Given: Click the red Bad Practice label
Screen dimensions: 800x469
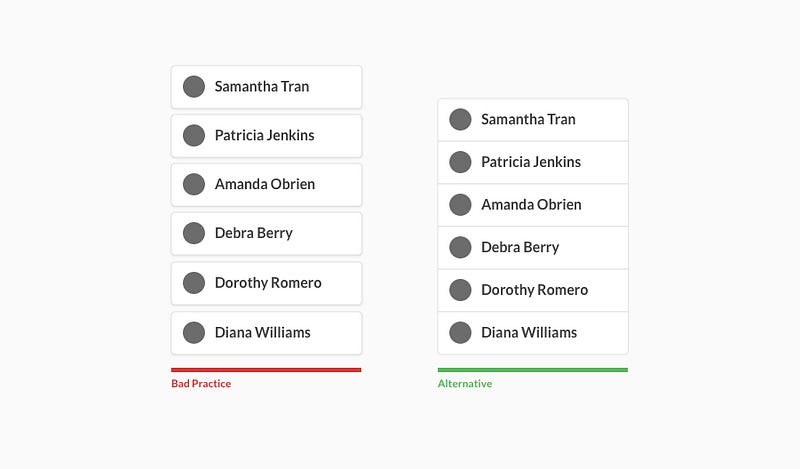Looking at the screenshot, I should (201, 384).
